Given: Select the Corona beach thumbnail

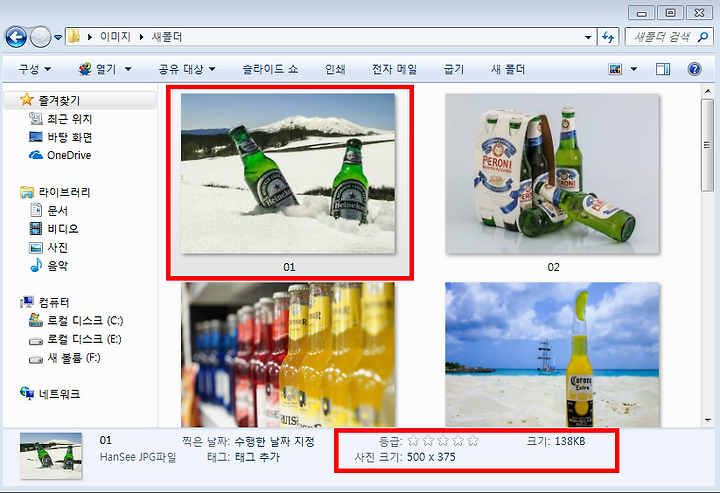Looking at the screenshot, I should point(552,354).
